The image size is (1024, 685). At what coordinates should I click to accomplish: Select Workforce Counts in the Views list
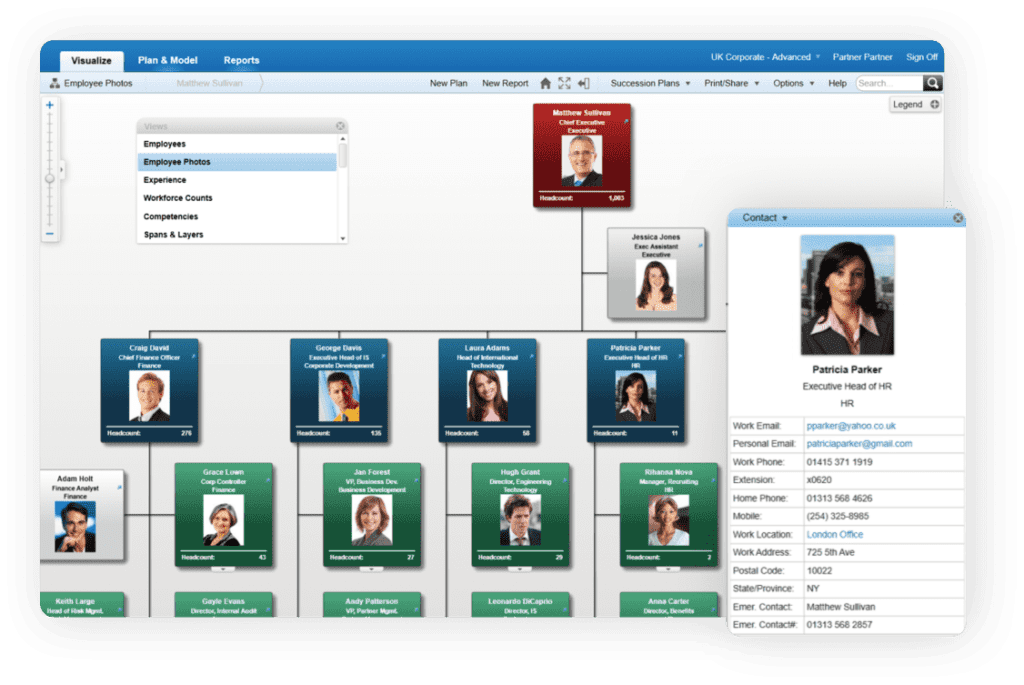click(237, 198)
